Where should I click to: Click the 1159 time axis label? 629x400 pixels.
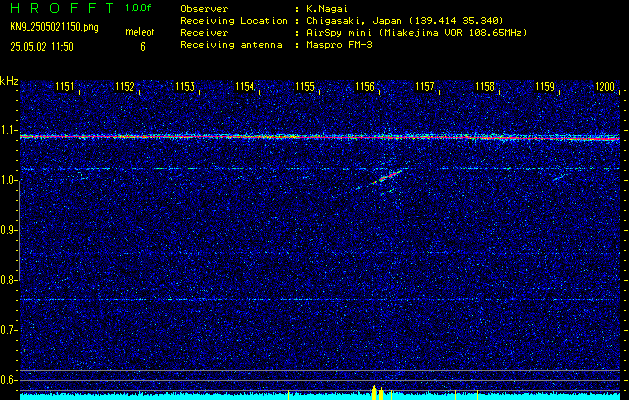(x=545, y=86)
